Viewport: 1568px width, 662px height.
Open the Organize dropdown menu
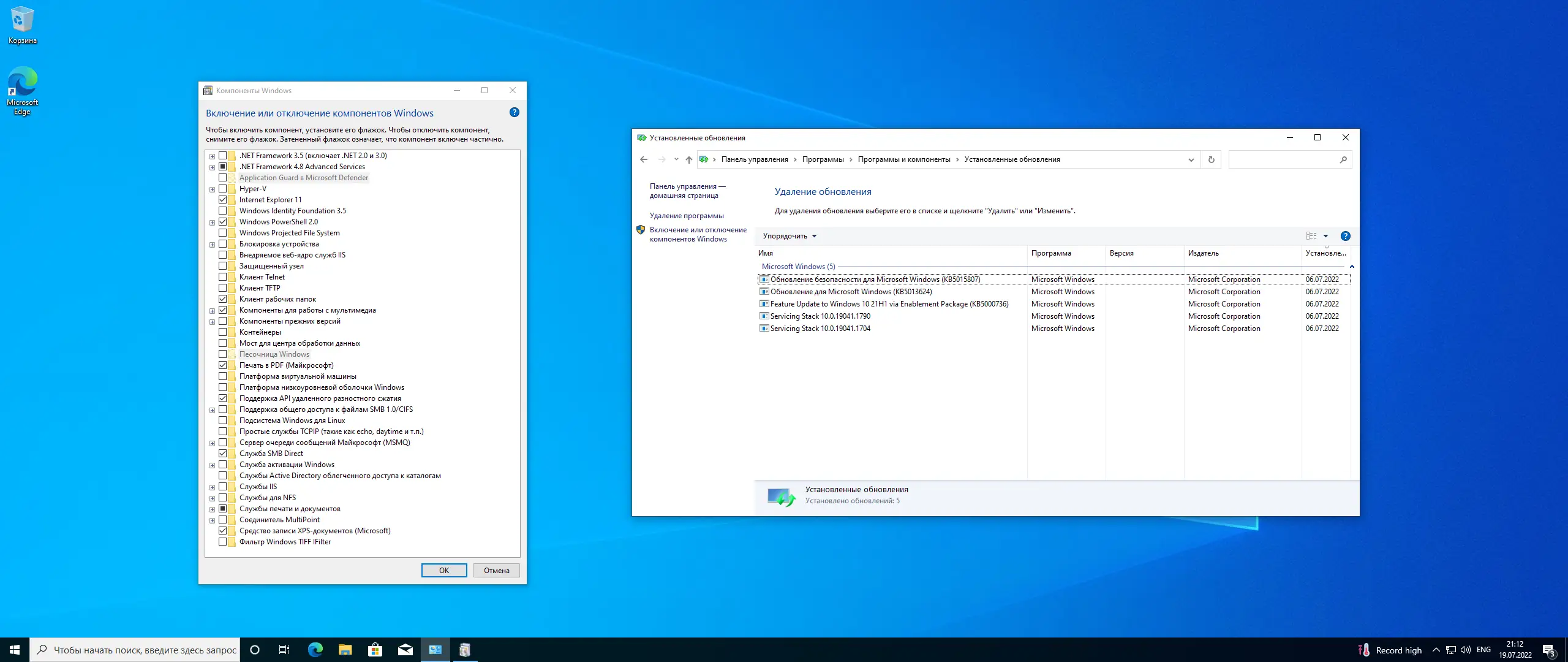click(790, 236)
